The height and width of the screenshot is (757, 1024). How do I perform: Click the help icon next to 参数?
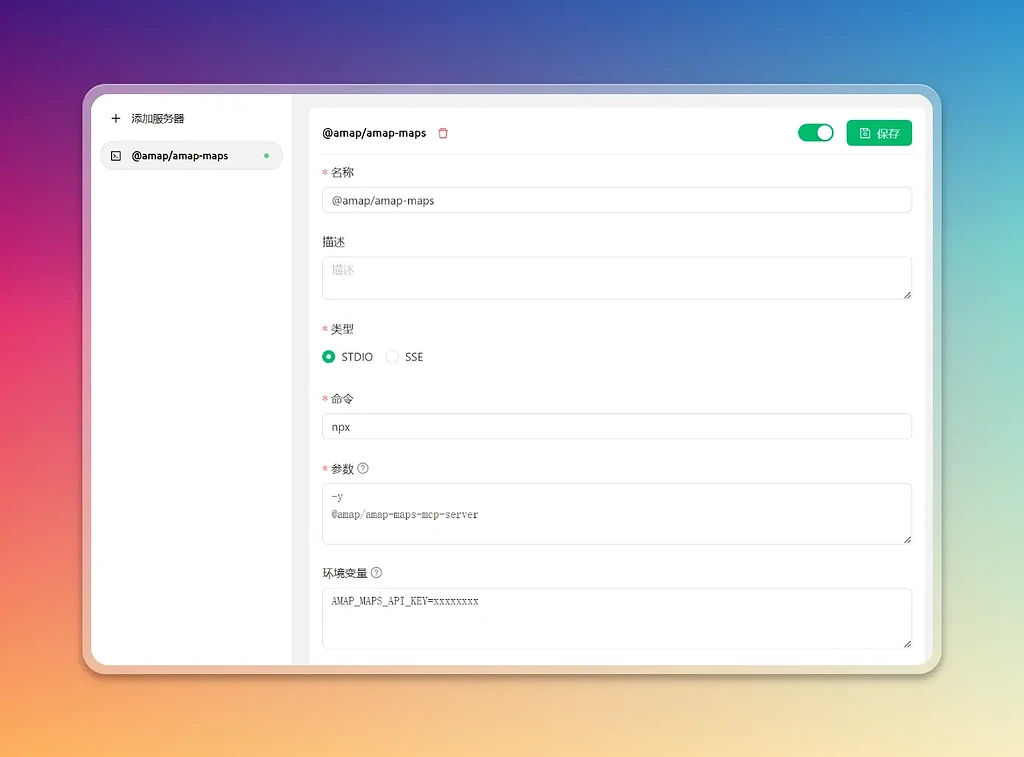(x=363, y=468)
